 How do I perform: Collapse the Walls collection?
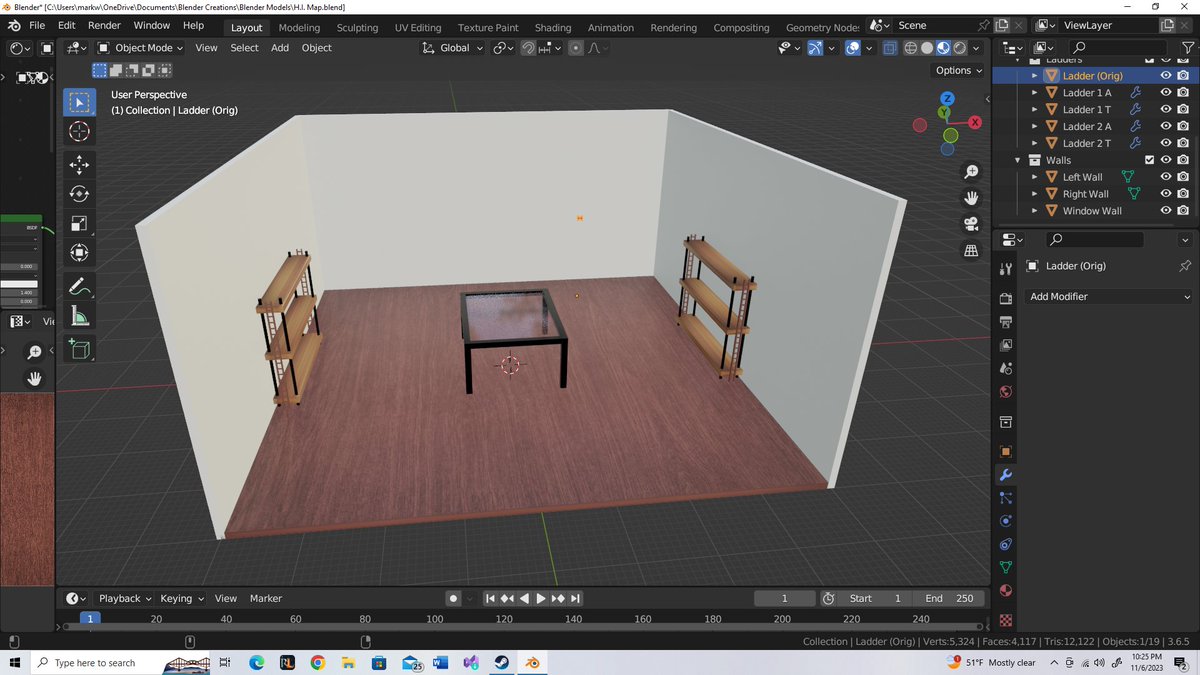click(1018, 160)
